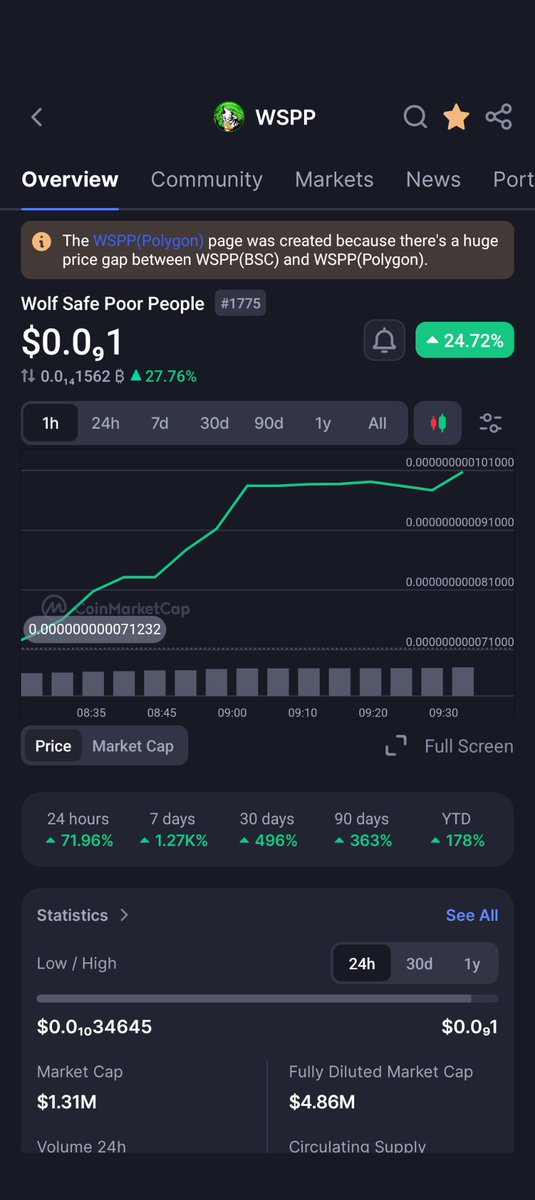Tap YTD 178% stat
This screenshot has height=1200, width=535.
coord(456,830)
